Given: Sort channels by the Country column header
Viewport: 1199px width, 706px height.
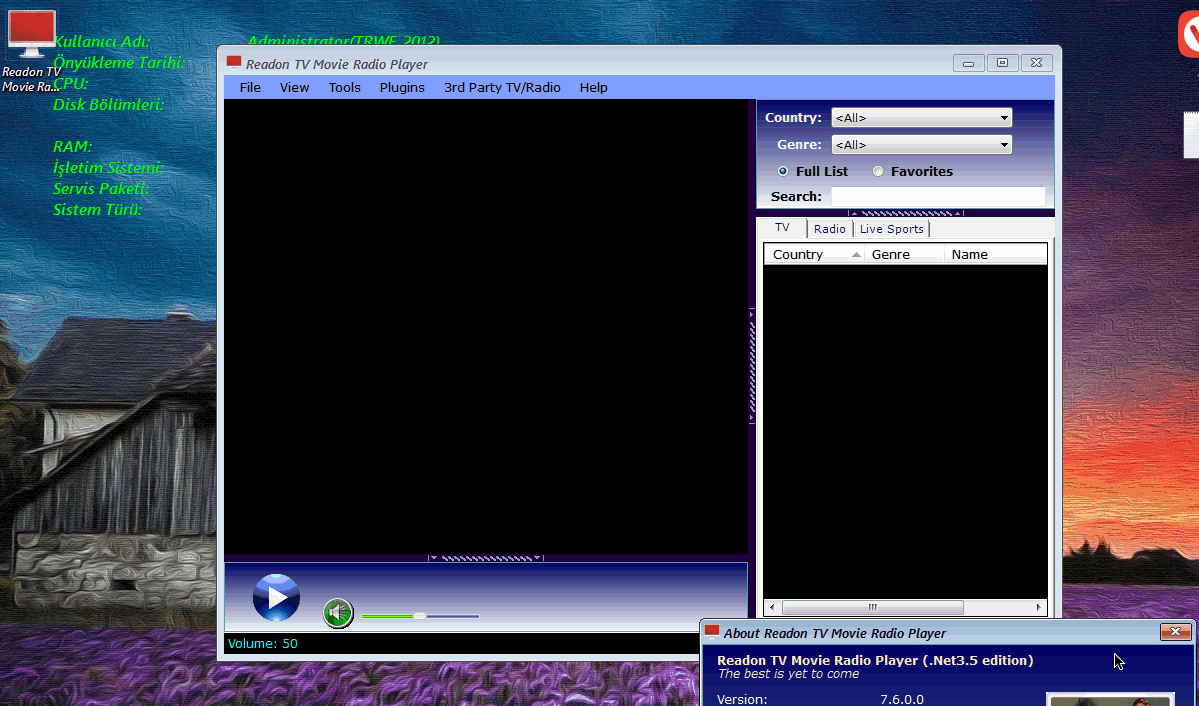Looking at the screenshot, I should click(814, 255).
